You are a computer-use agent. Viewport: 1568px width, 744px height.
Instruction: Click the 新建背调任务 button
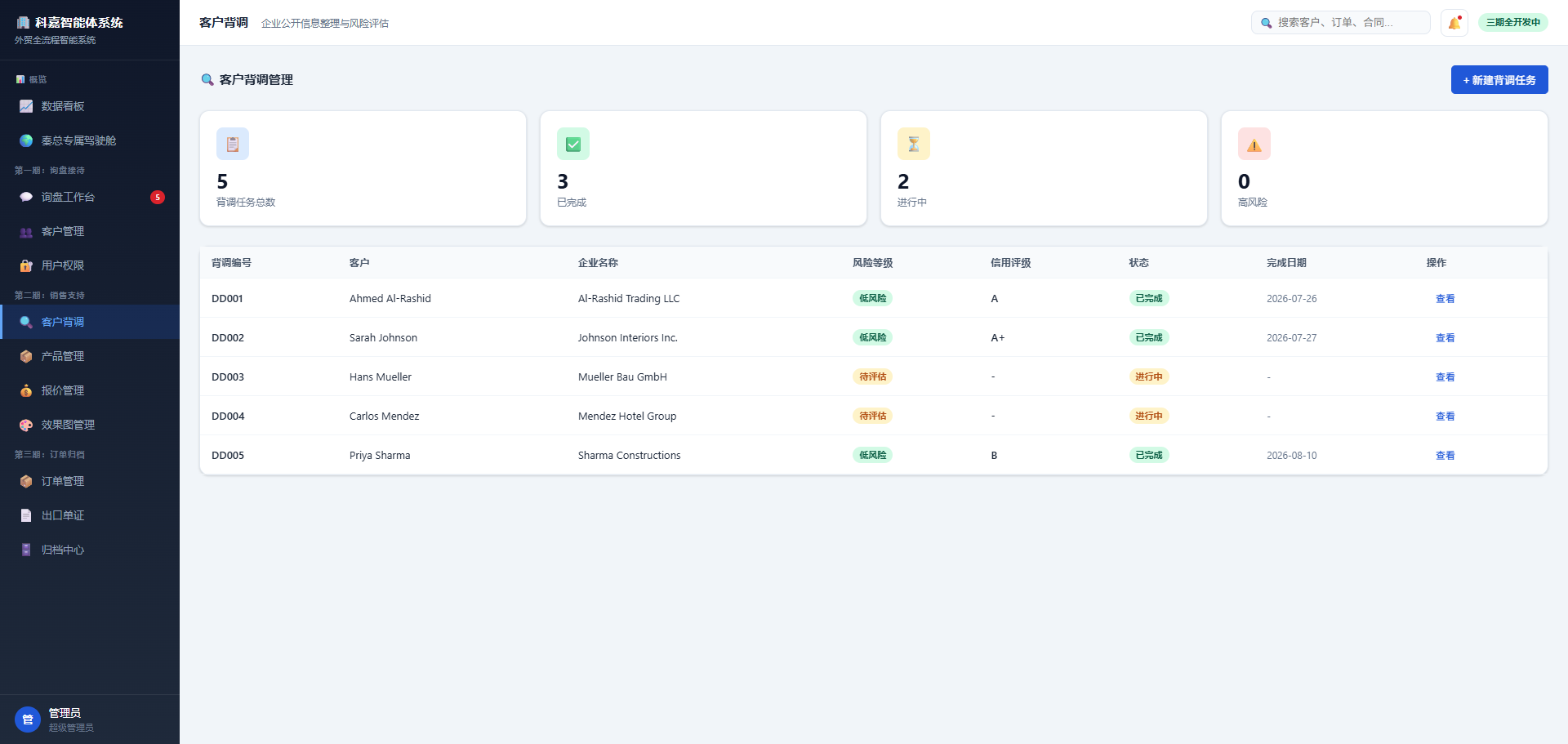(x=1499, y=80)
